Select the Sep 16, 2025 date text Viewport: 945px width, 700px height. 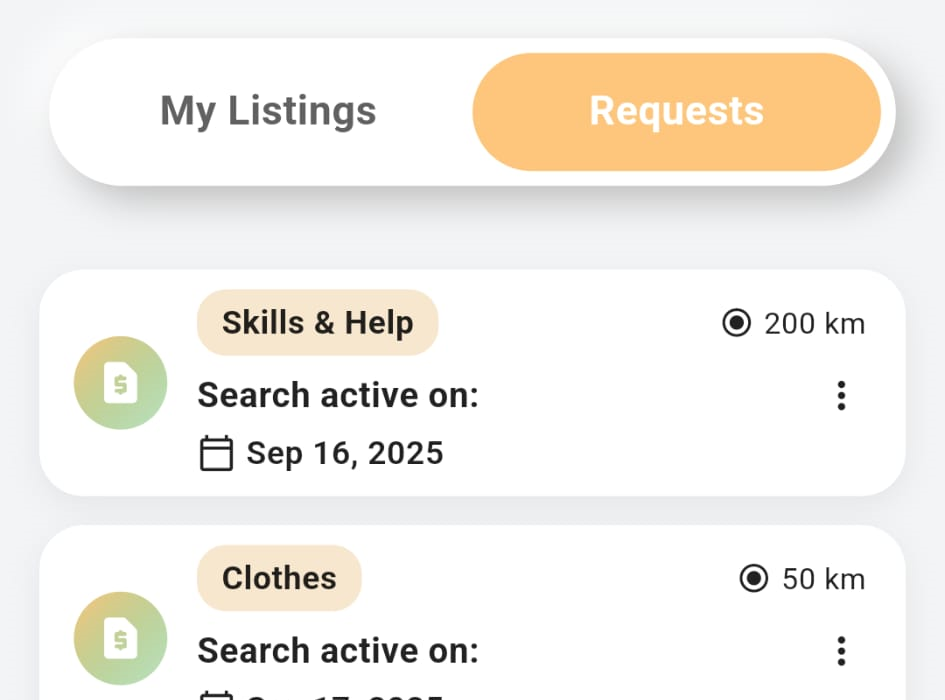[345, 453]
